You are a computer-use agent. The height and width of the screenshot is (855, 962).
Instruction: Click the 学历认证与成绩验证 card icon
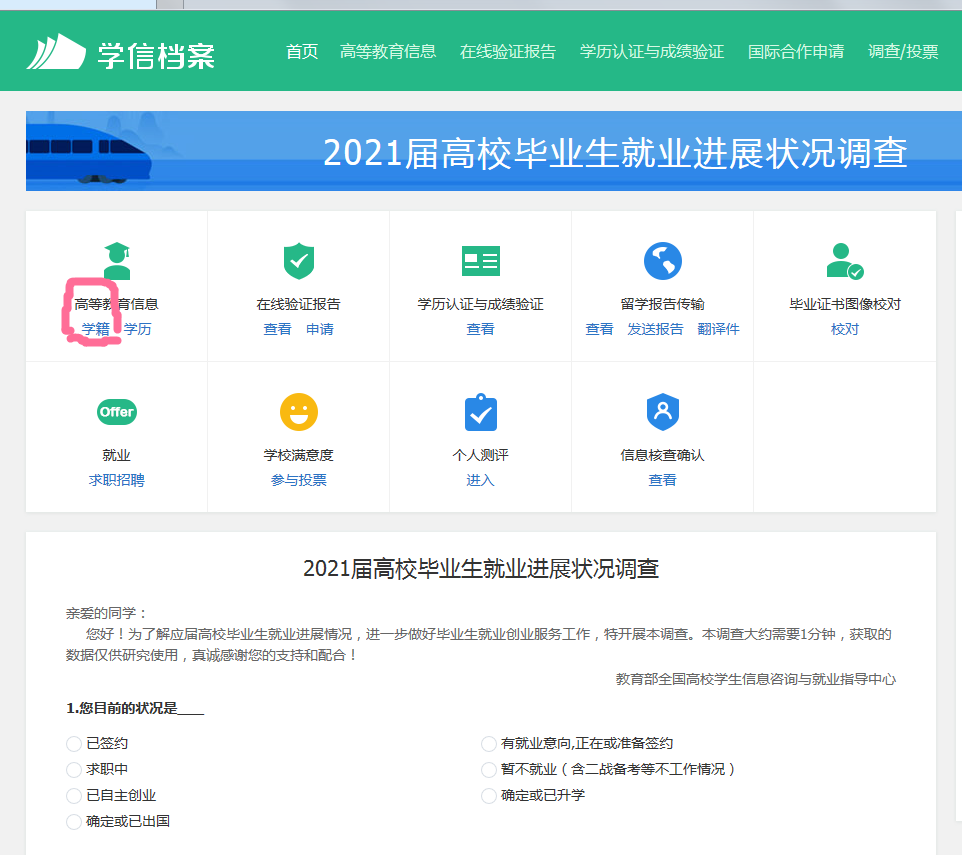click(480, 261)
